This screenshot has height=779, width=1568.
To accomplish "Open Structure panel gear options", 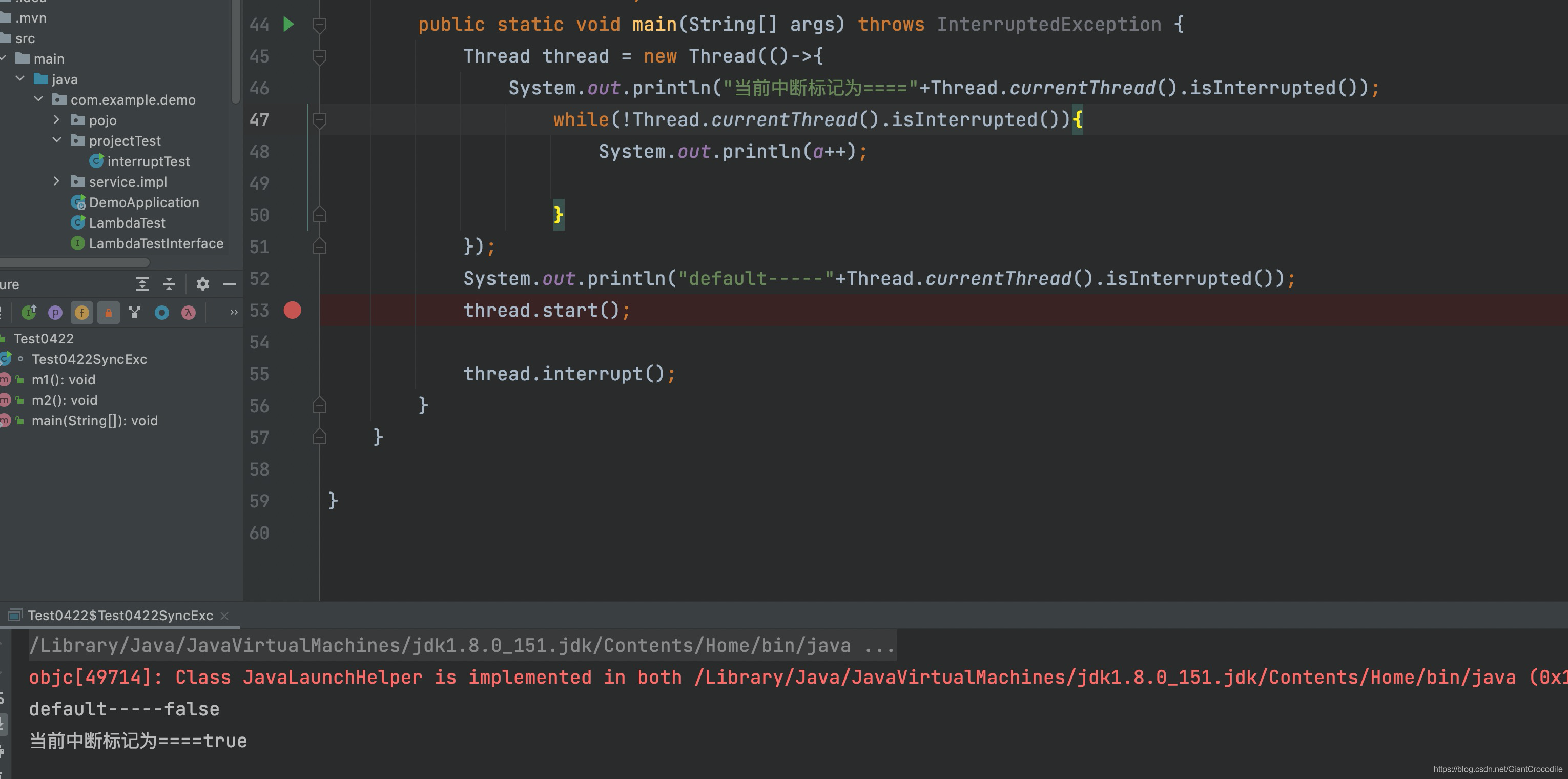I will (203, 283).
